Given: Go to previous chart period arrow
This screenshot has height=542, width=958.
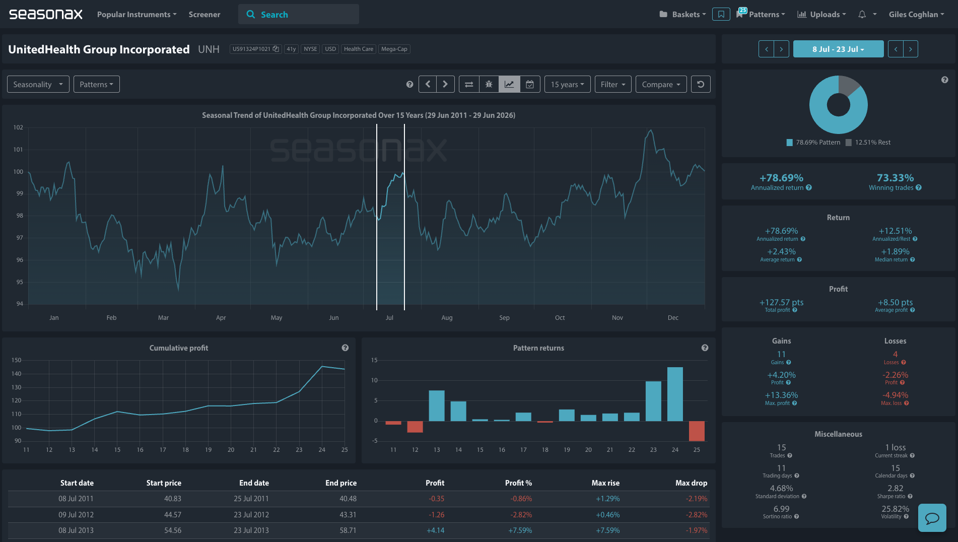Looking at the screenshot, I should click(428, 84).
